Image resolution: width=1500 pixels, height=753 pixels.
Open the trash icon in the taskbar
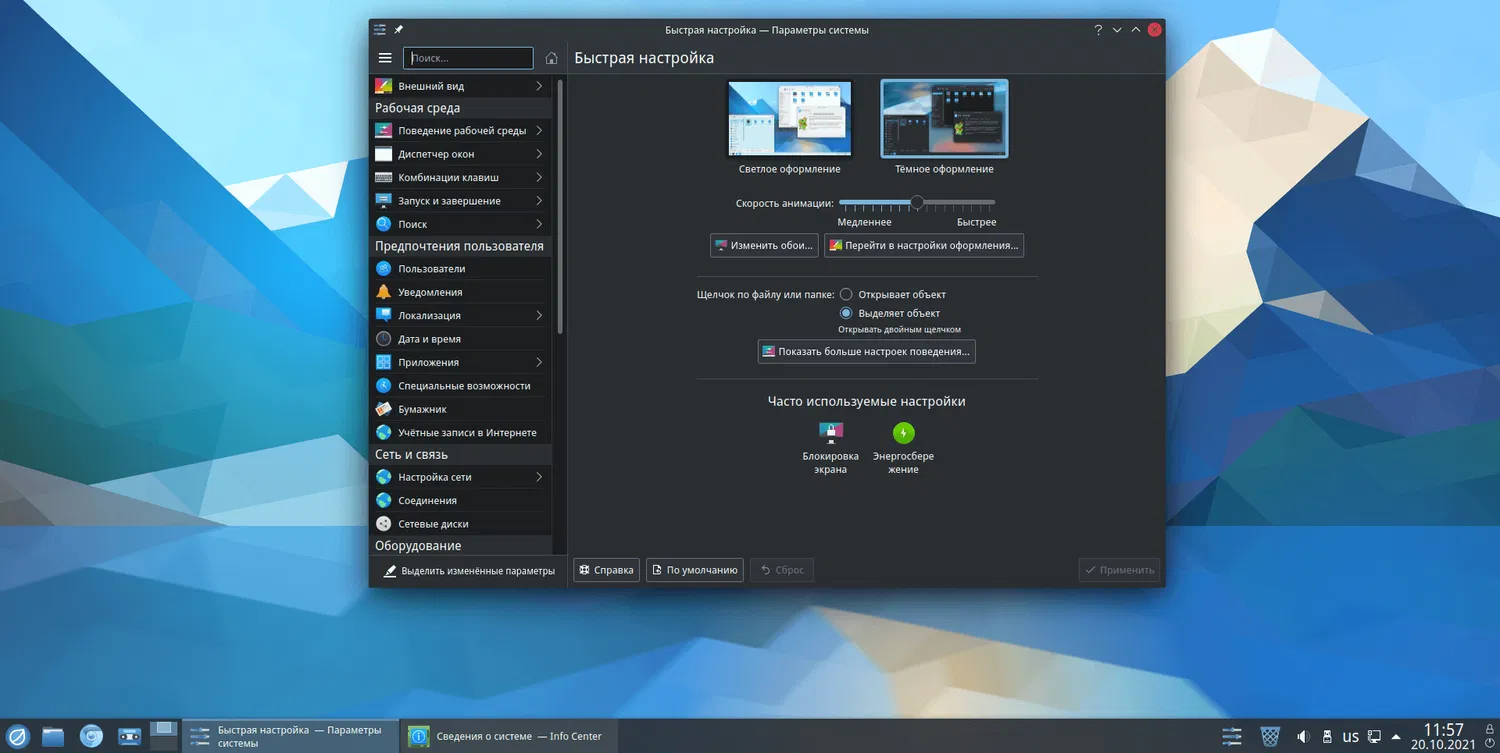pos(1269,737)
